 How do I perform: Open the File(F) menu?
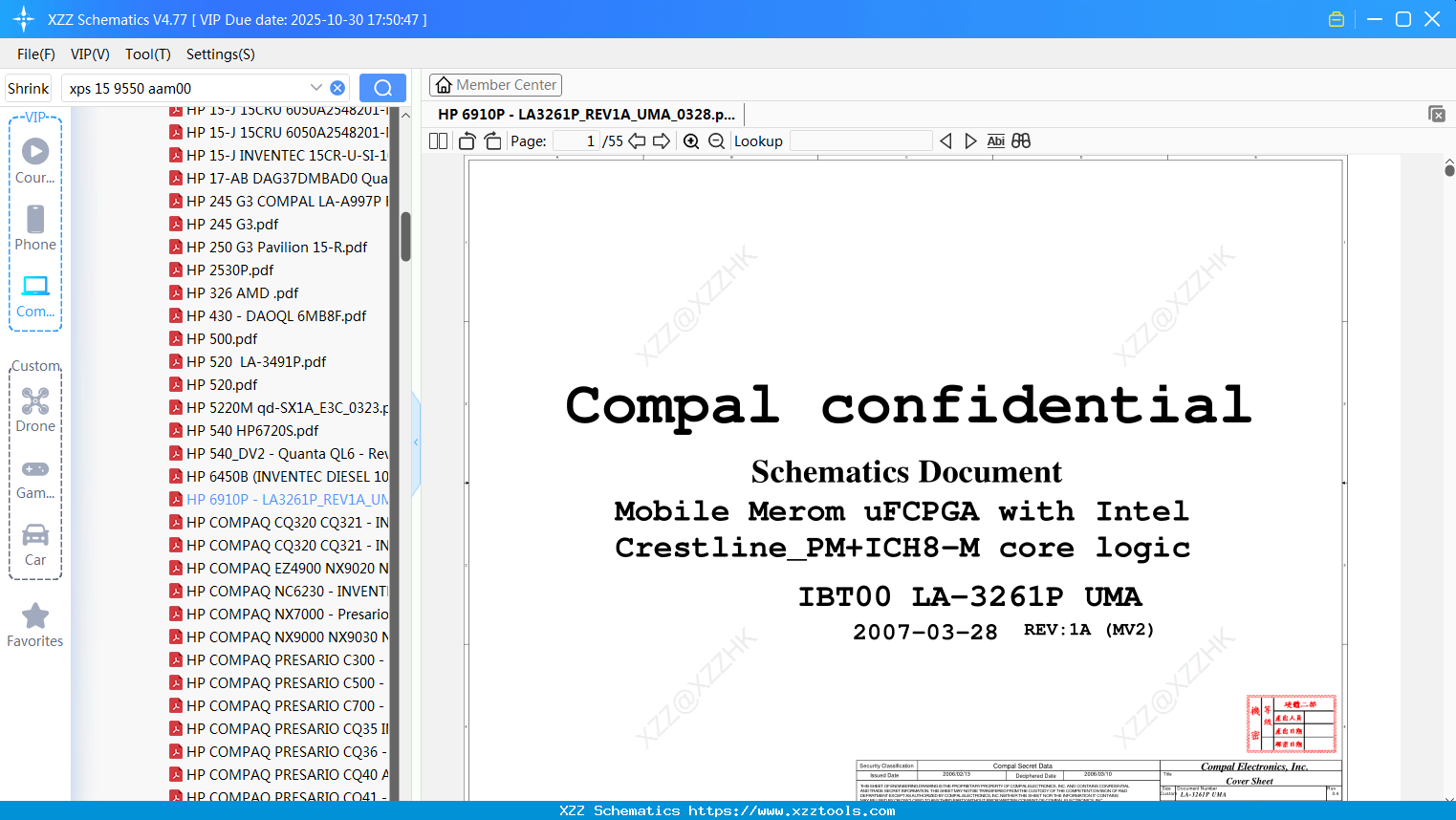[x=36, y=54]
